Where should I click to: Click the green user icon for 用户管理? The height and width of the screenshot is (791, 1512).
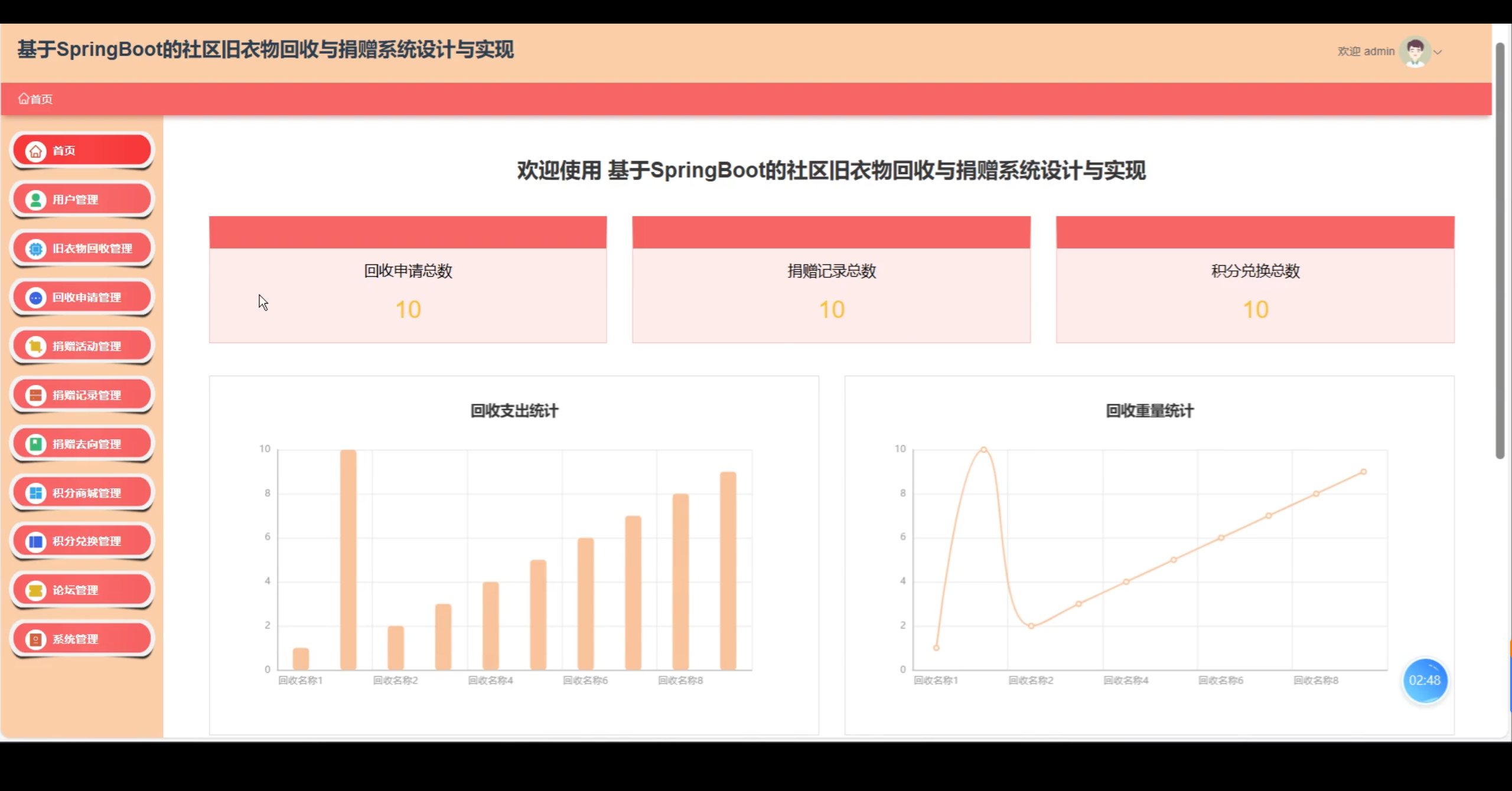coord(35,200)
